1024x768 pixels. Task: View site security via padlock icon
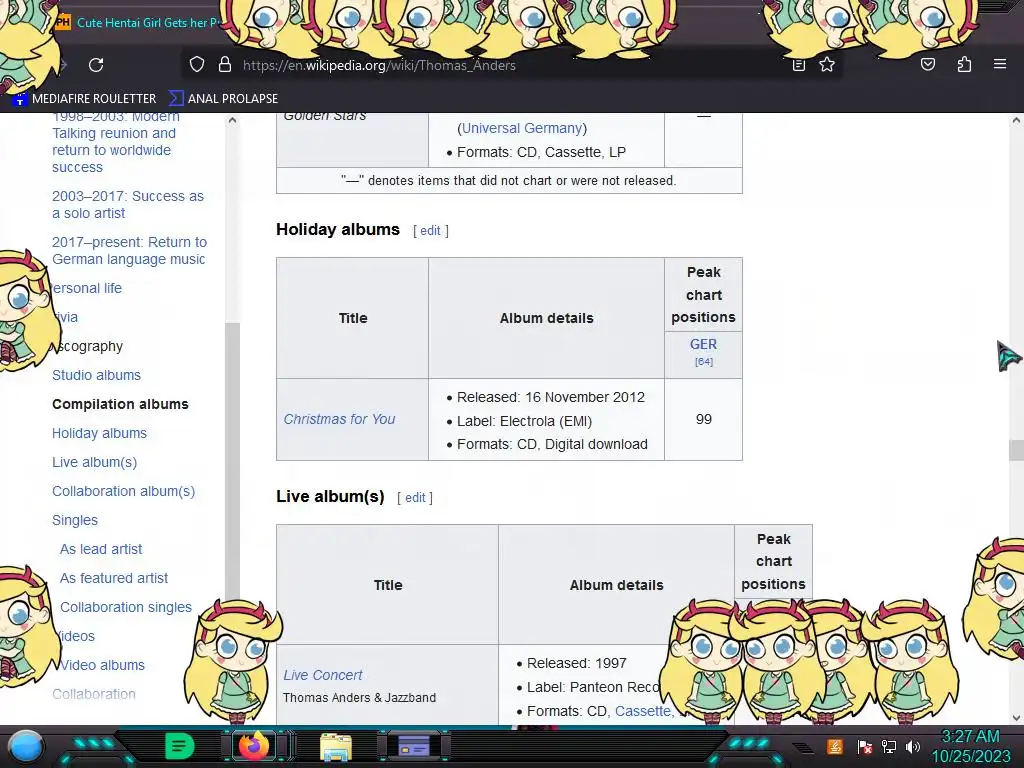(x=225, y=64)
